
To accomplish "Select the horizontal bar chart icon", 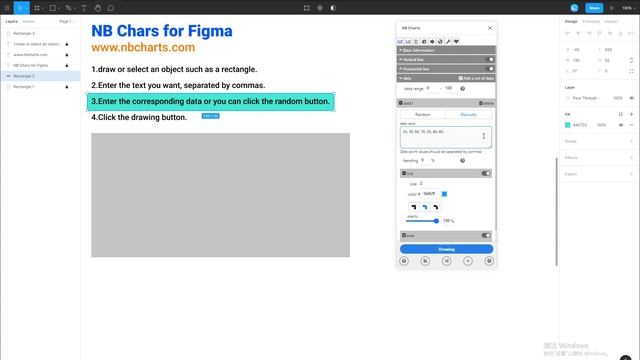I will [416, 42].
